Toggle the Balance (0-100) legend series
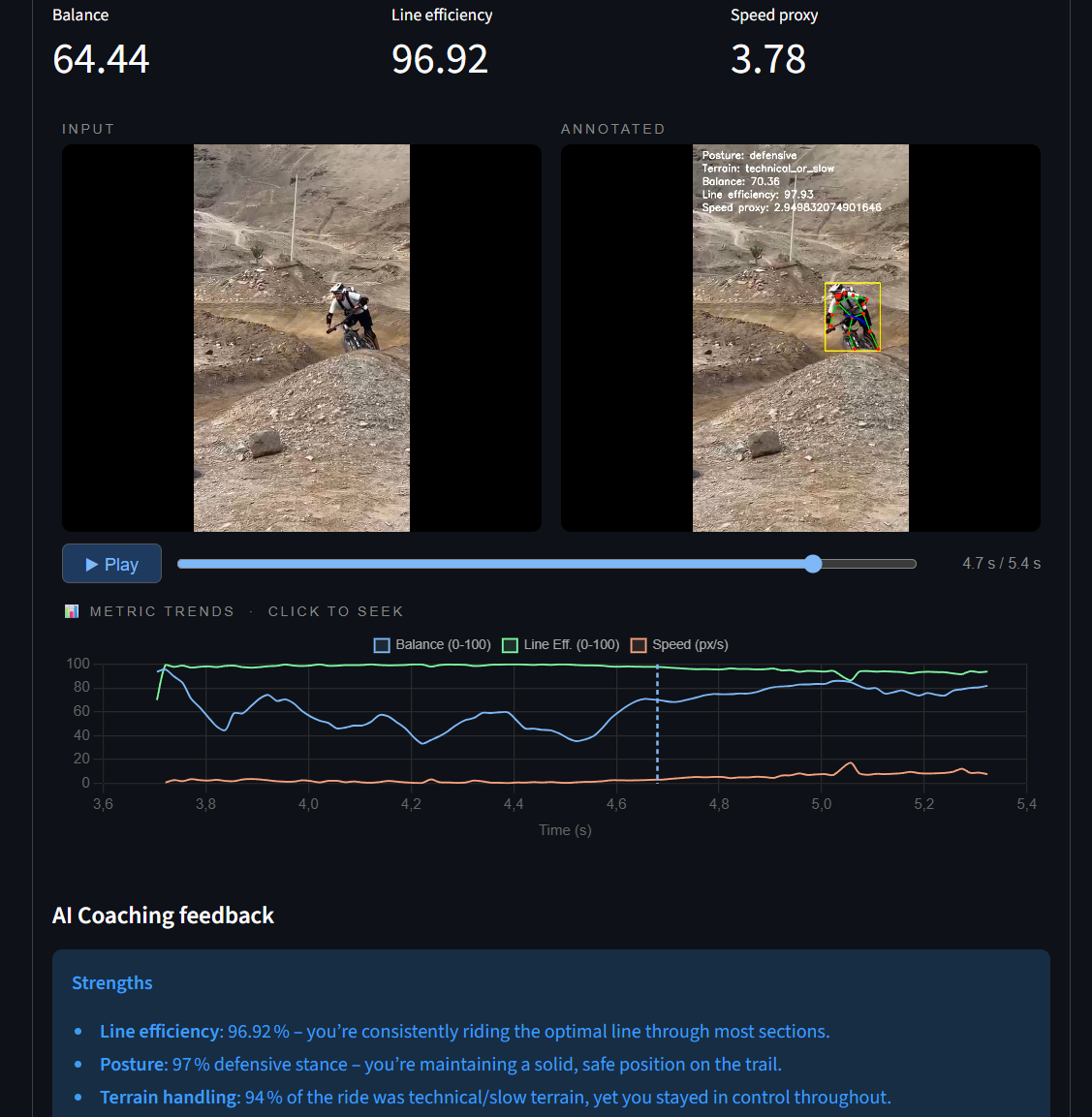The height and width of the screenshot is (1117, 1092). [433, 645]
